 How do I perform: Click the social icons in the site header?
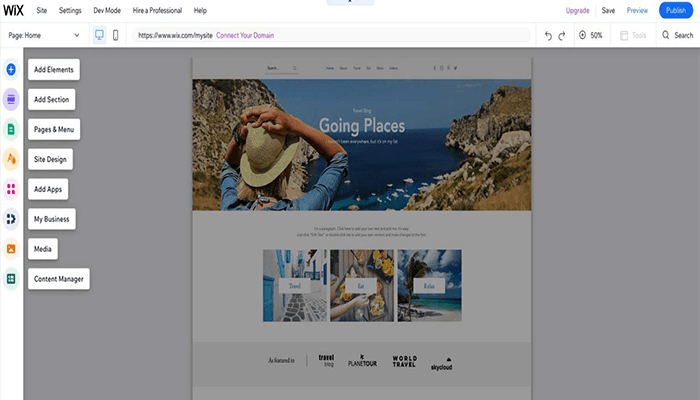(445, 68)
